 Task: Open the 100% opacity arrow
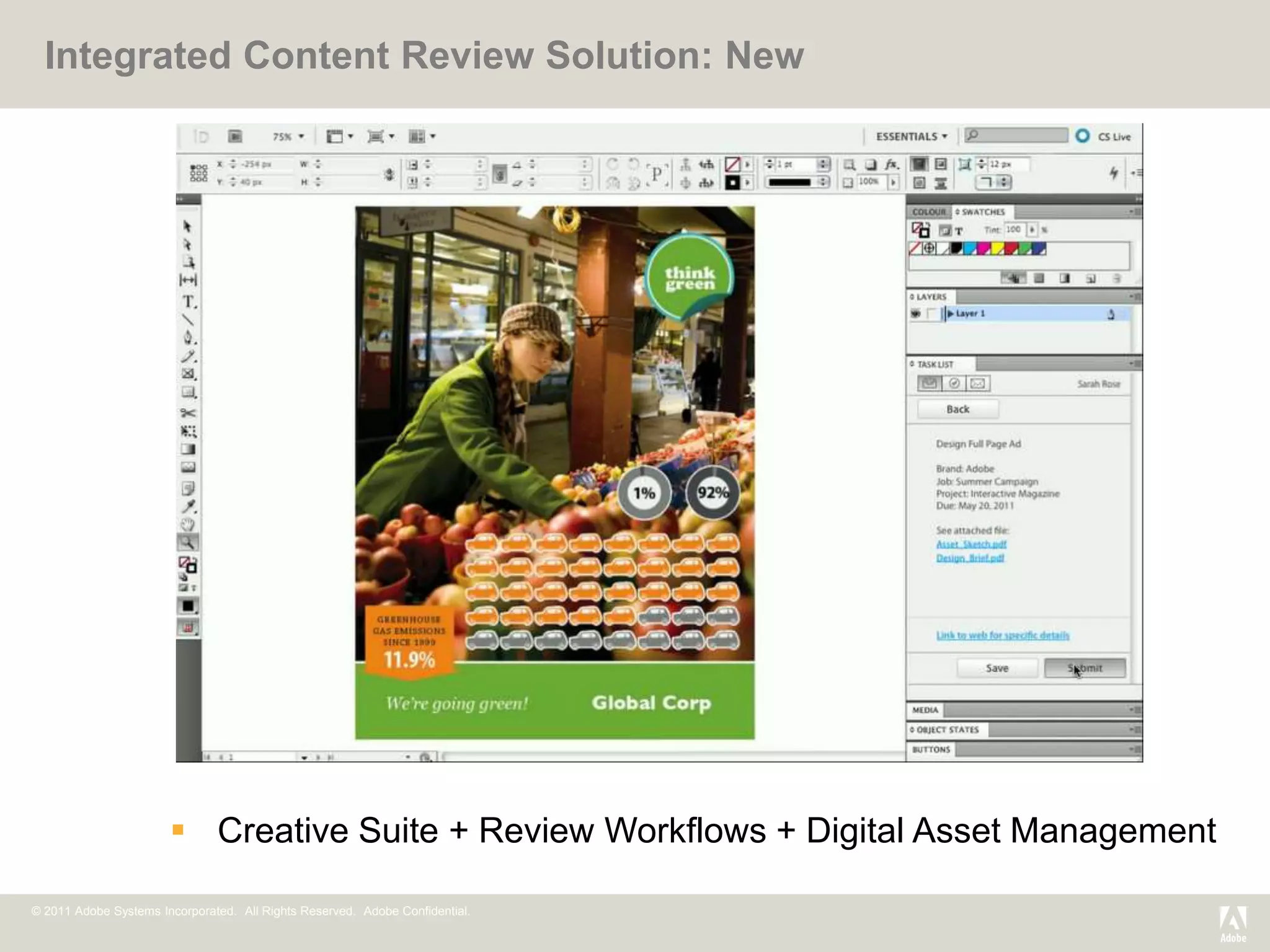[x=894, y=182]
